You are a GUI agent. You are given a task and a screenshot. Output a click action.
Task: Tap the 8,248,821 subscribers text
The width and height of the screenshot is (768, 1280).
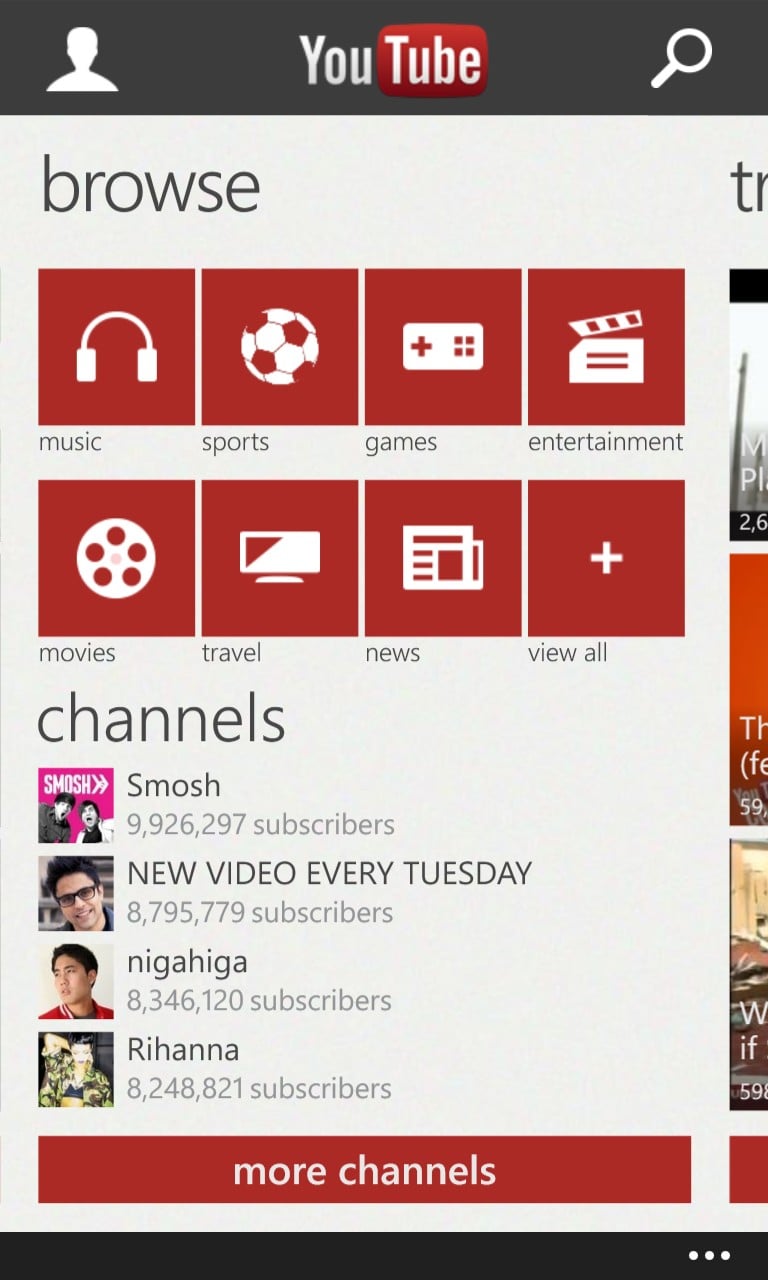[x=259, y=1089]
